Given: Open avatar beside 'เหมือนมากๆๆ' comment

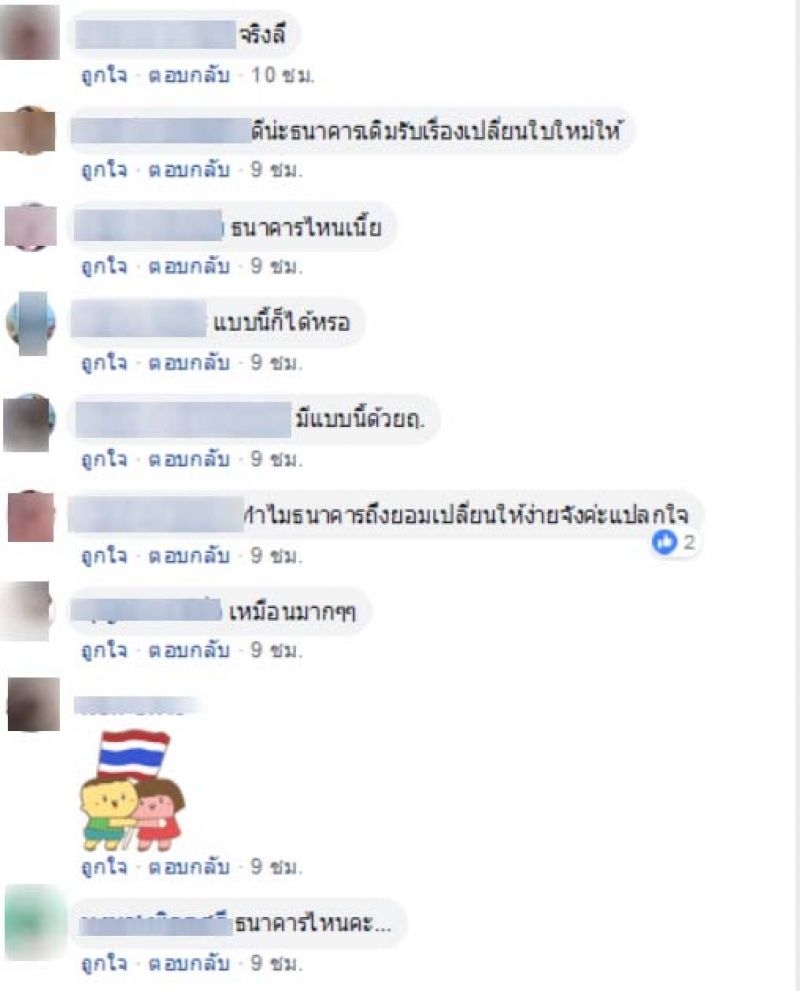Looking at the screenshot, I should pos(27,611).
